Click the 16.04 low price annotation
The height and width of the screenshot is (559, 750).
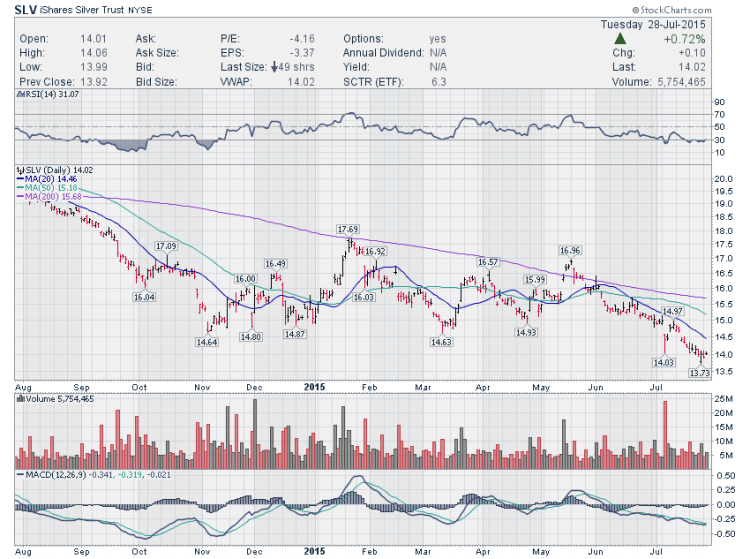point(144,297)
